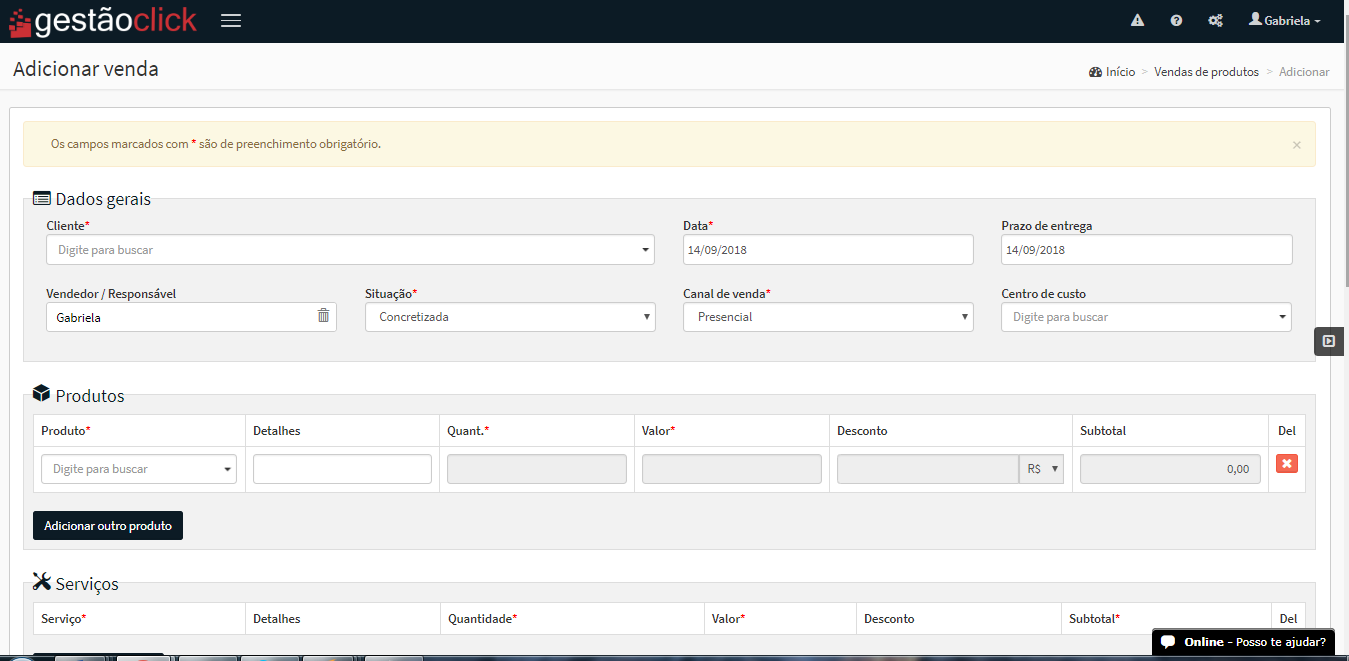Click the Quantidade column header in Serviços
This screenshot has height=661, width=1349.
(x=483, y=619)
